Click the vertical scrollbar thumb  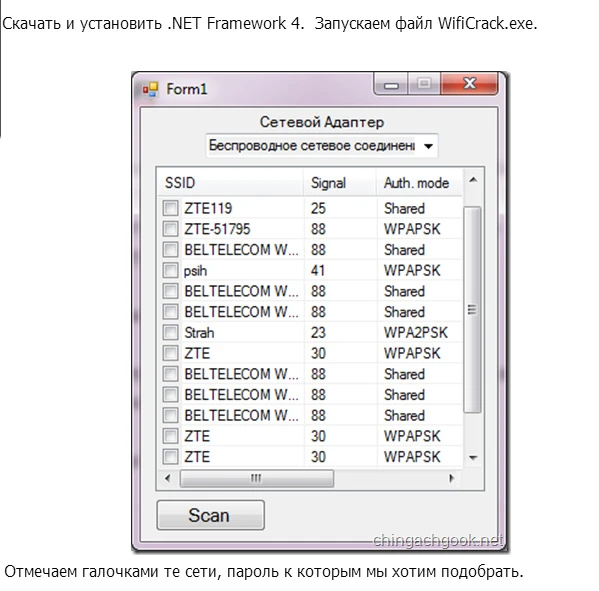coord(472,309)
